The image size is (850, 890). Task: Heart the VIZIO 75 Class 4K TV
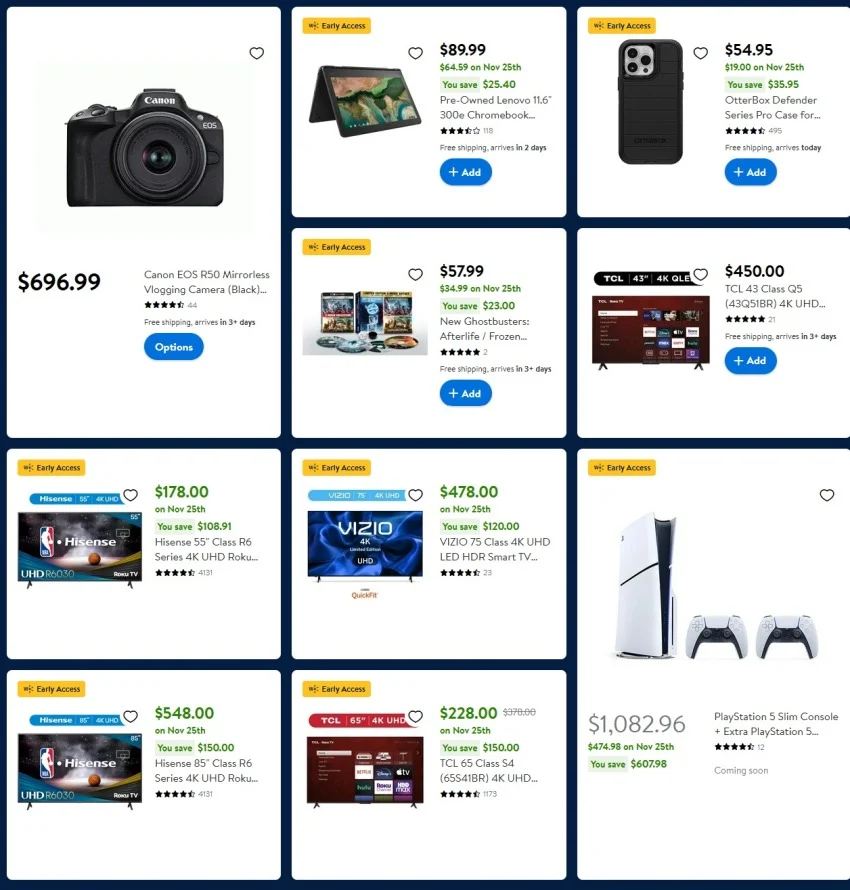[x=415, y=496]
